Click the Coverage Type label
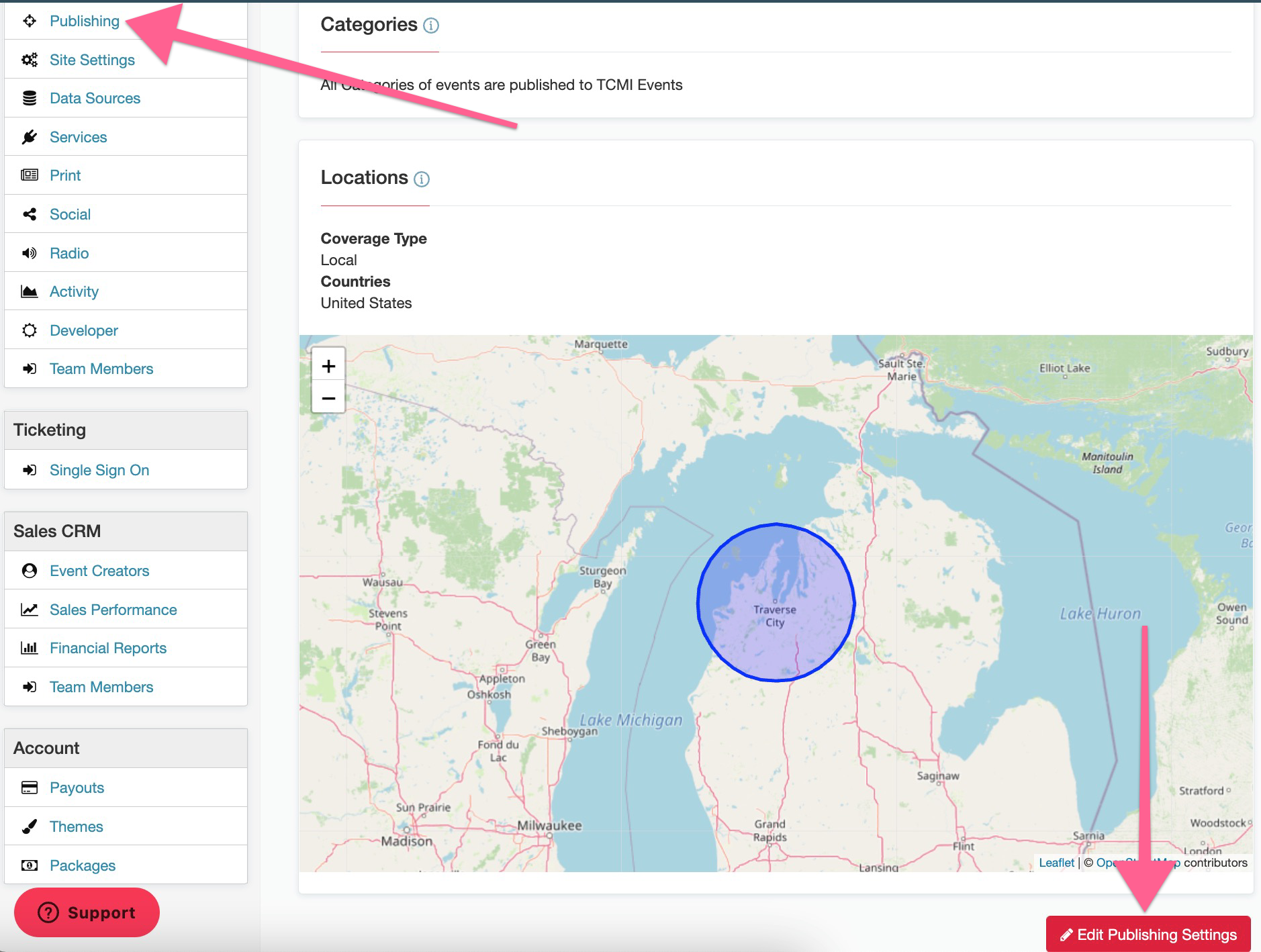Viewport: 1261px width, 952px height. [x=373, y=238]
